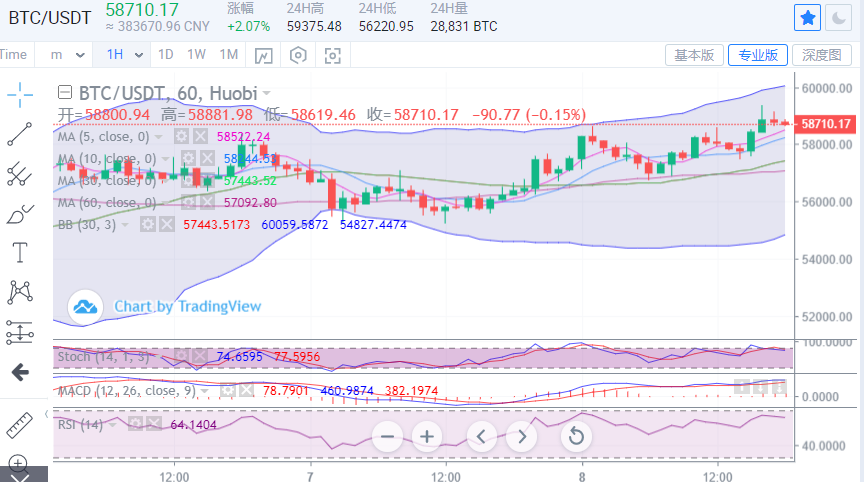
Task: Expand MA (5, close, 0) options arrow
Action: 159,137
